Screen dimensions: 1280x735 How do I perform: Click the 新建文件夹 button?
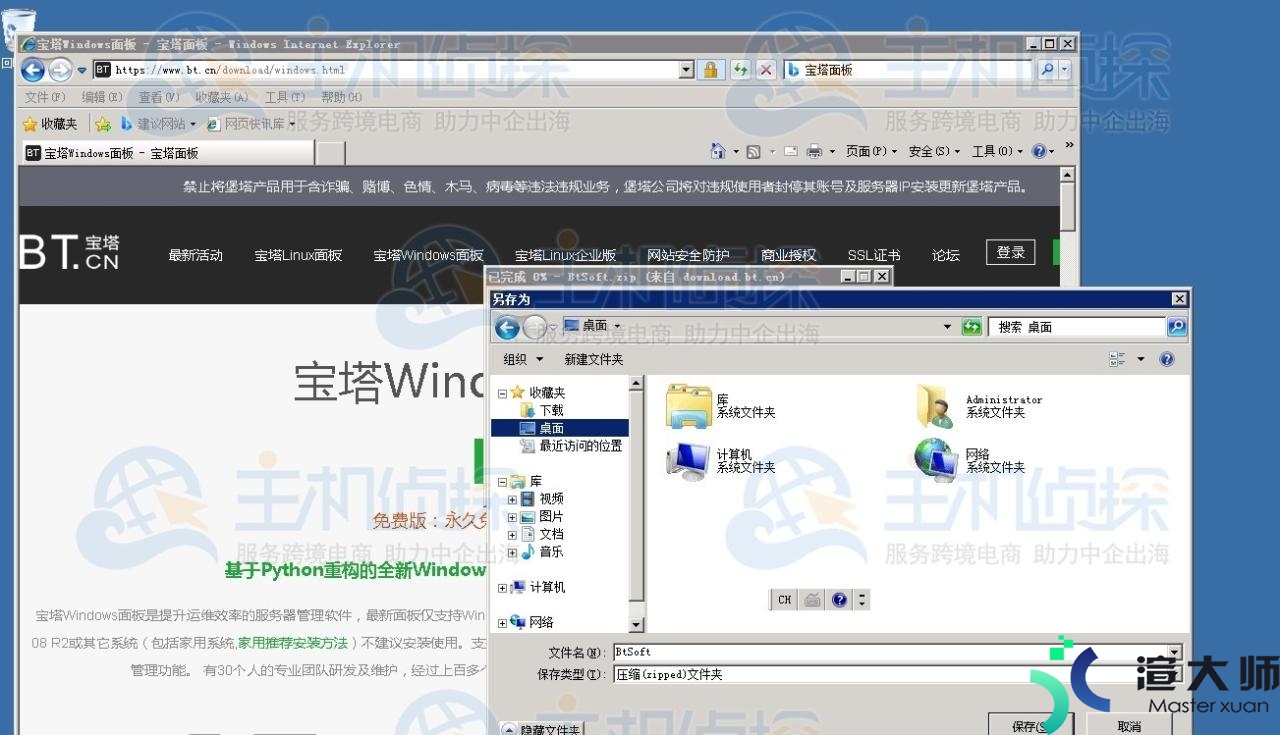pos(593,359)
